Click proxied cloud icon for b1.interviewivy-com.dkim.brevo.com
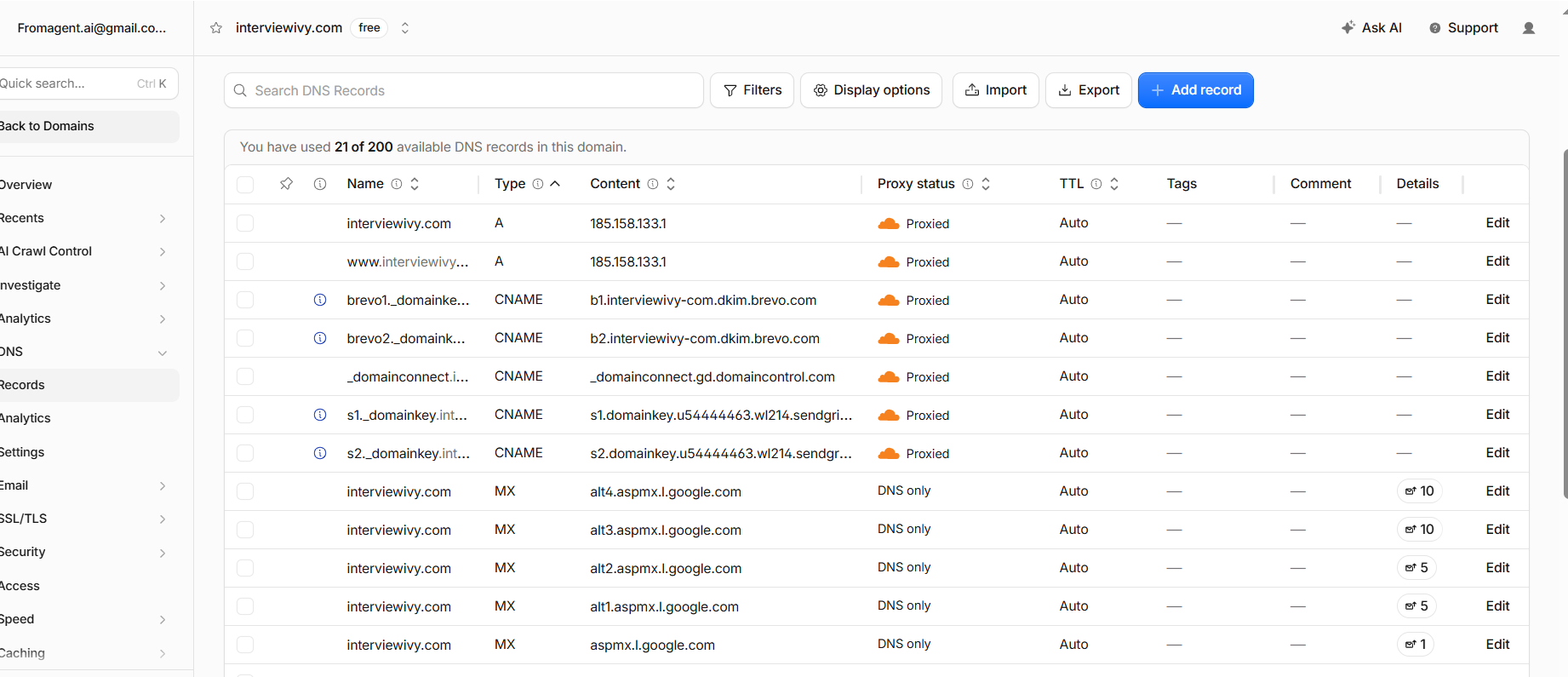The width and height of the screenshot is (1568, 677). click(889, 301)
